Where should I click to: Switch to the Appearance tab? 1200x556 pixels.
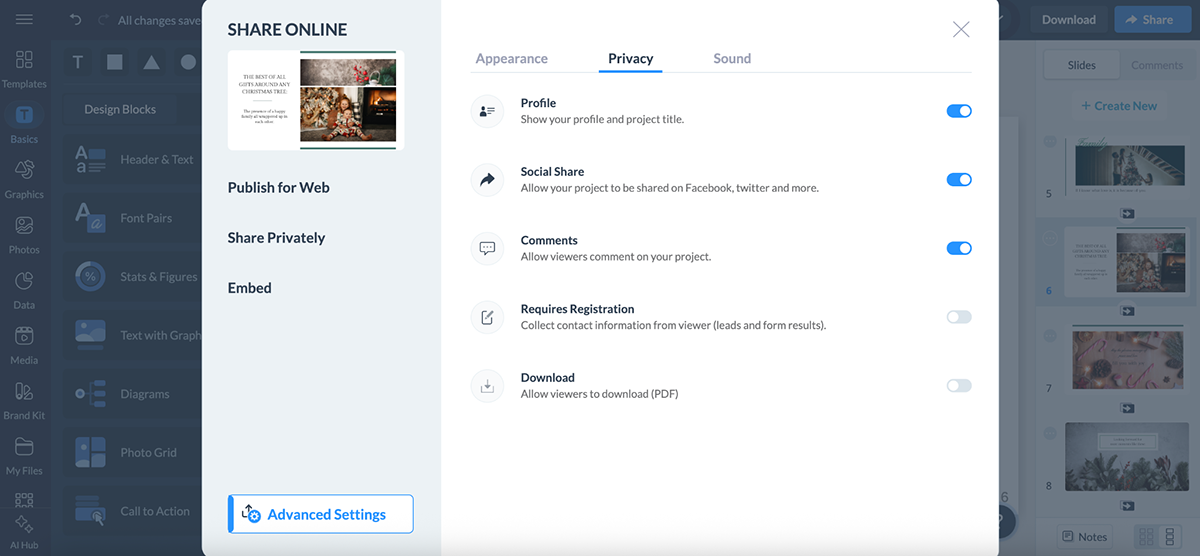[x=511, y=59]
